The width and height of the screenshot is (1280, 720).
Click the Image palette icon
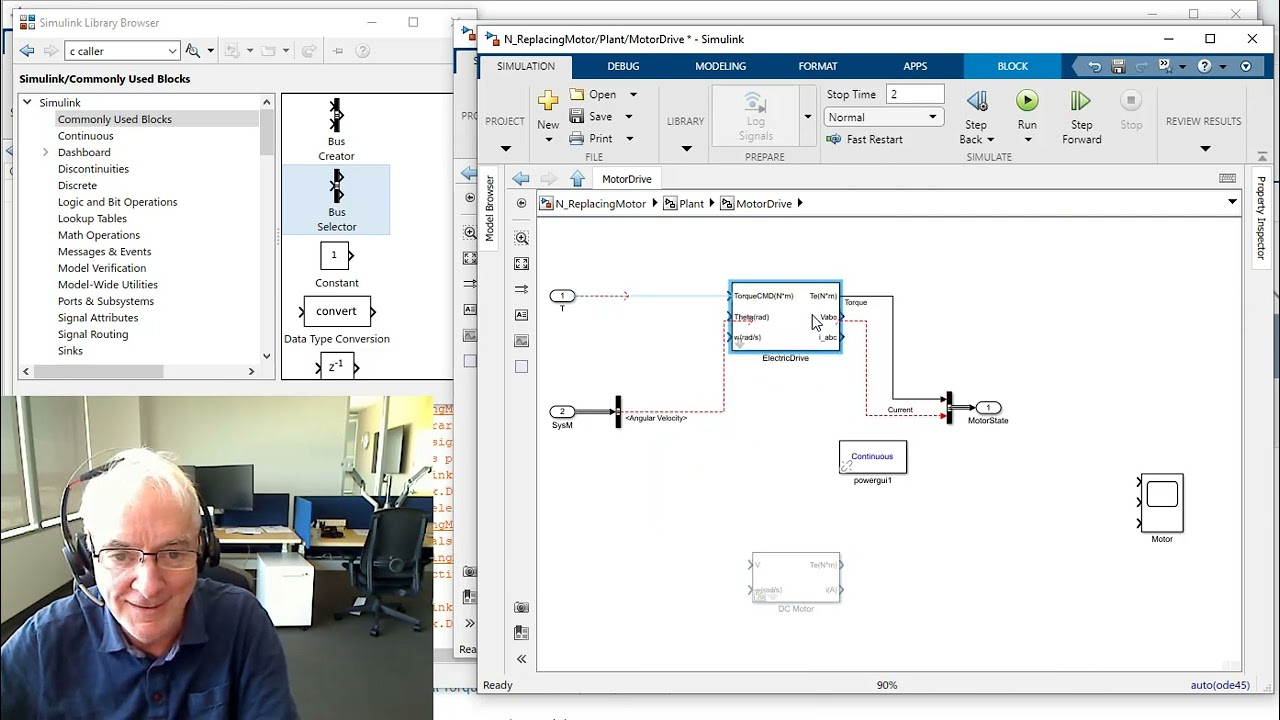(x=521, y=341)
